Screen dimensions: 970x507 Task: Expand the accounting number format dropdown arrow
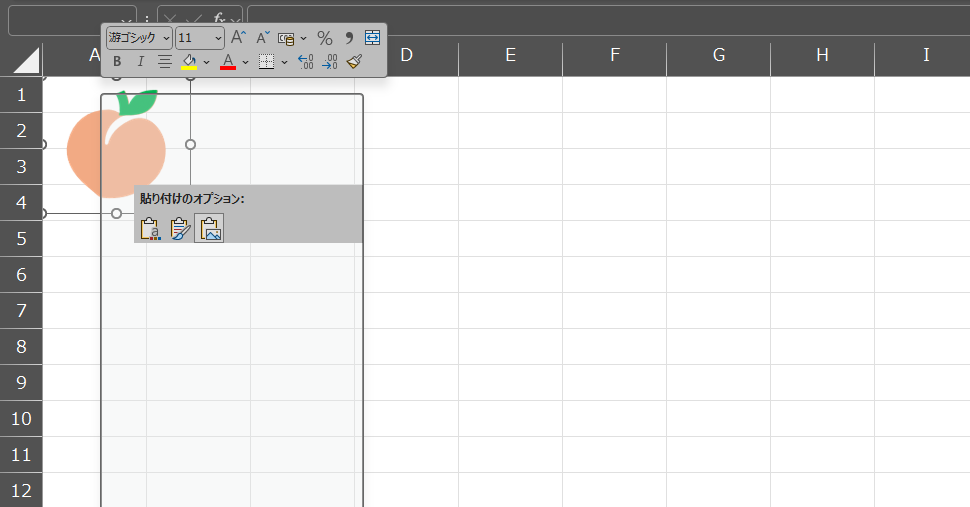(303, 38)
